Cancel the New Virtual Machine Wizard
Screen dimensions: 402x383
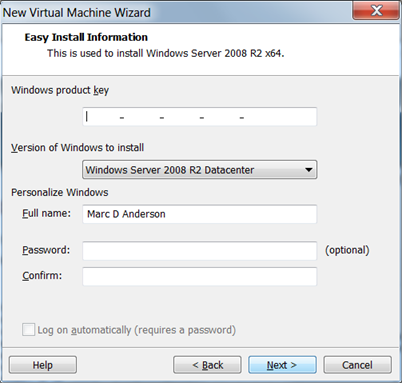pos(357,365)
